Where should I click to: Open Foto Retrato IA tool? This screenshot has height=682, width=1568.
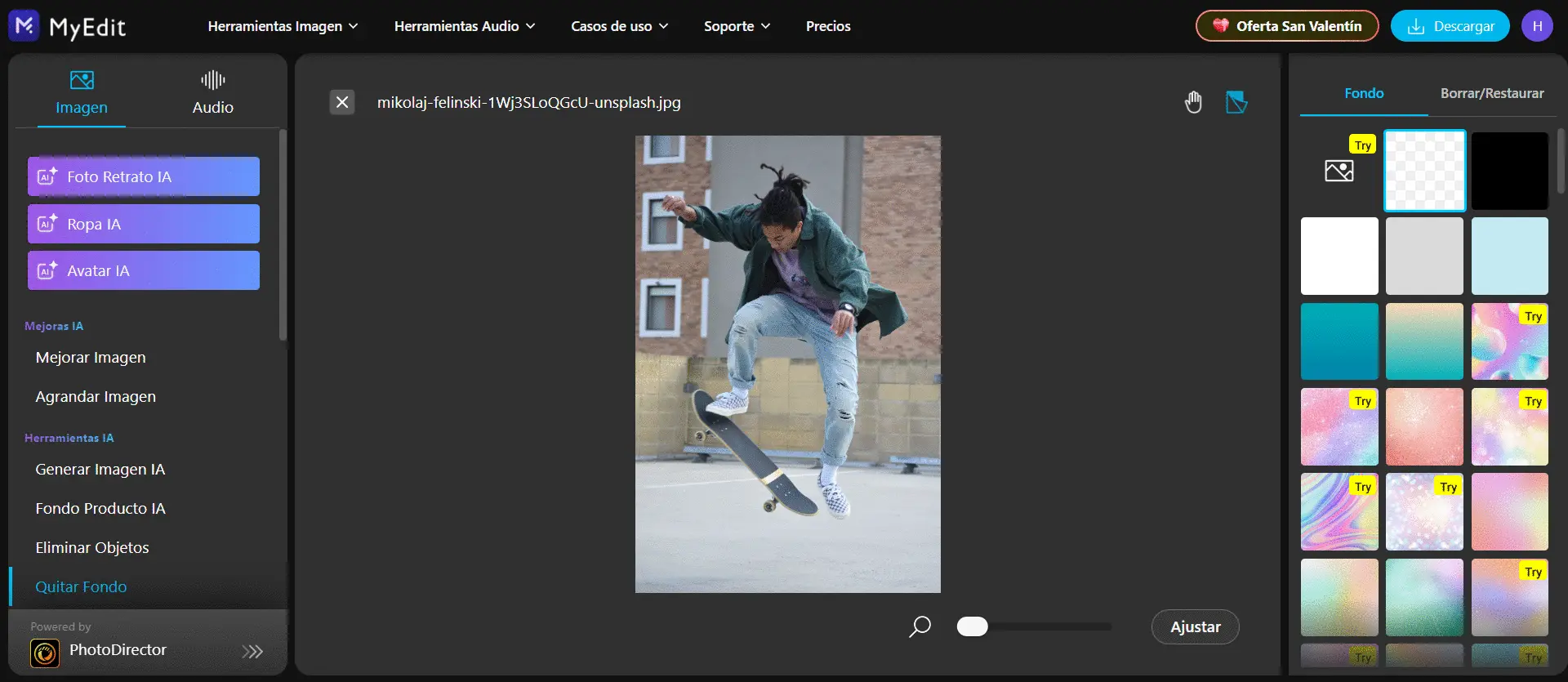pyautogui.click(x=144, y=176)
